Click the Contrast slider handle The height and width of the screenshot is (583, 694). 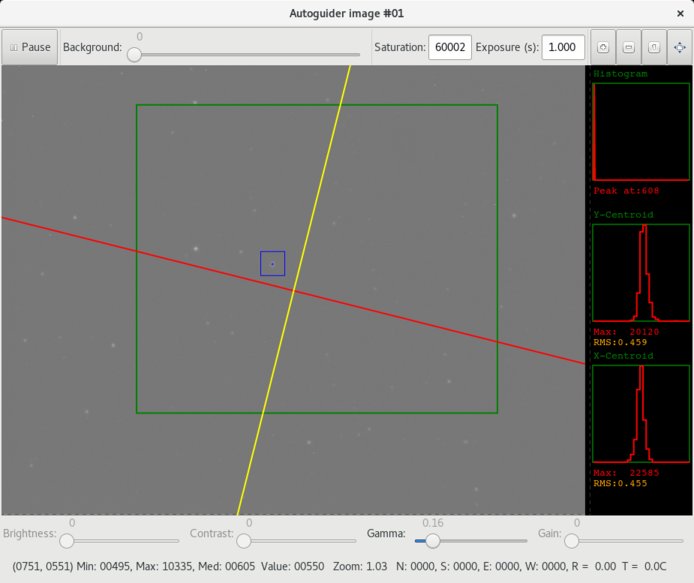pyautogui.click(x=244, y=541)
